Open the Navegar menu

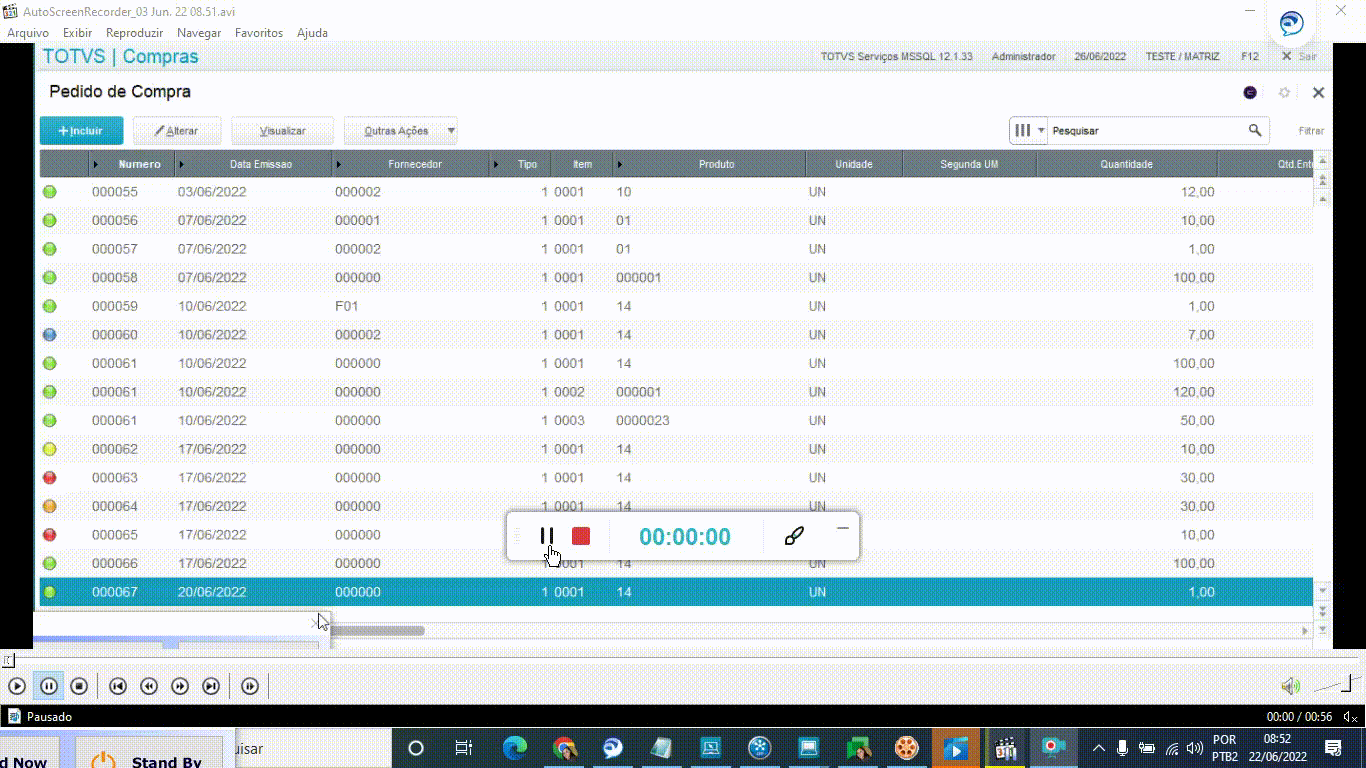(199, 33)
